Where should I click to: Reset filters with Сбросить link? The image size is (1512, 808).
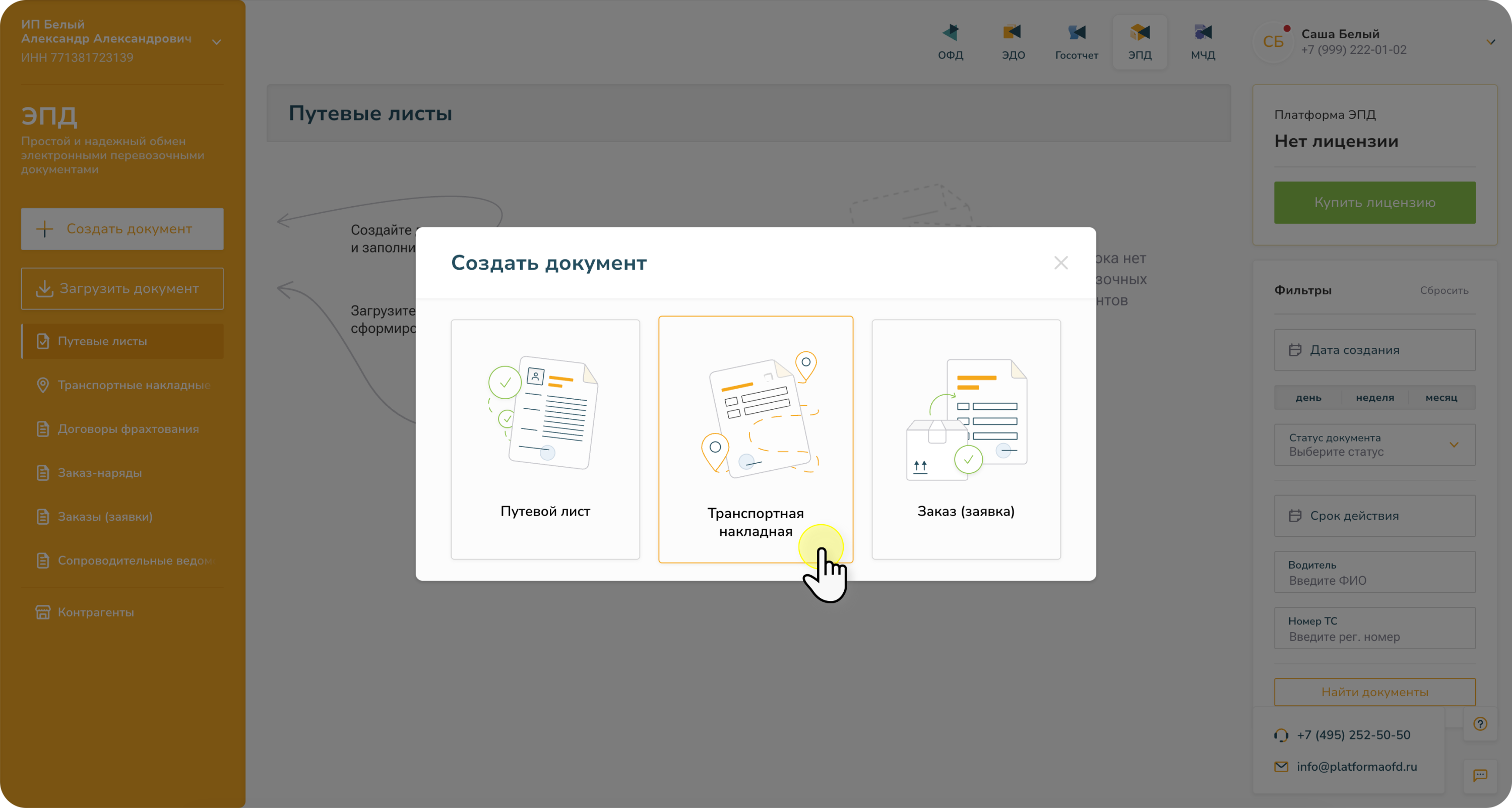1444,290
